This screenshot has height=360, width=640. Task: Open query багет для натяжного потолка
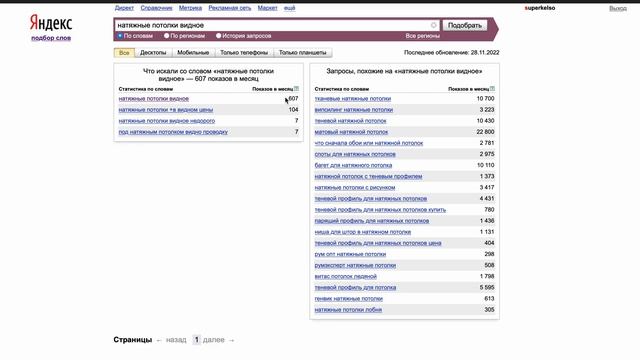pos(353,165)
